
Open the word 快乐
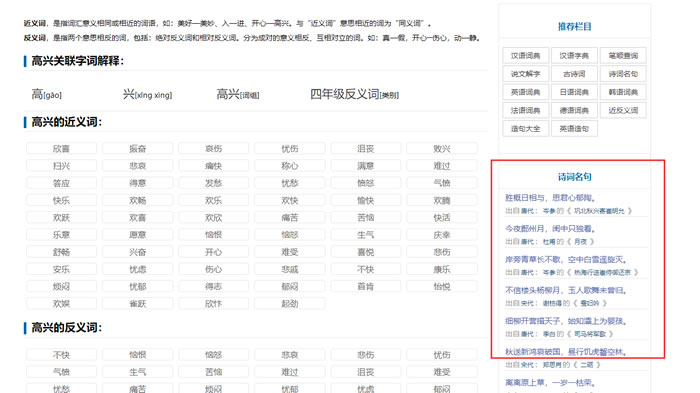click(x=62, y=201)
